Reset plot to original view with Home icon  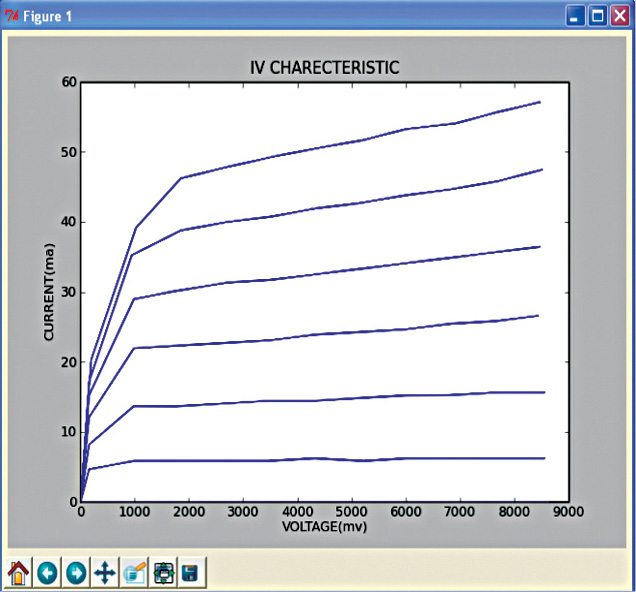coord(18,573)
